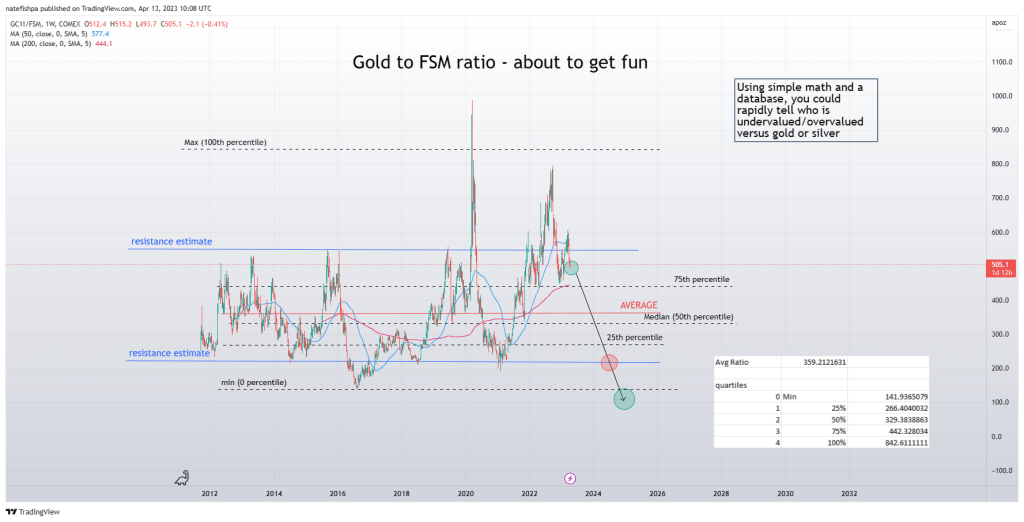Select the large green circle at projection end

(625, 399)
